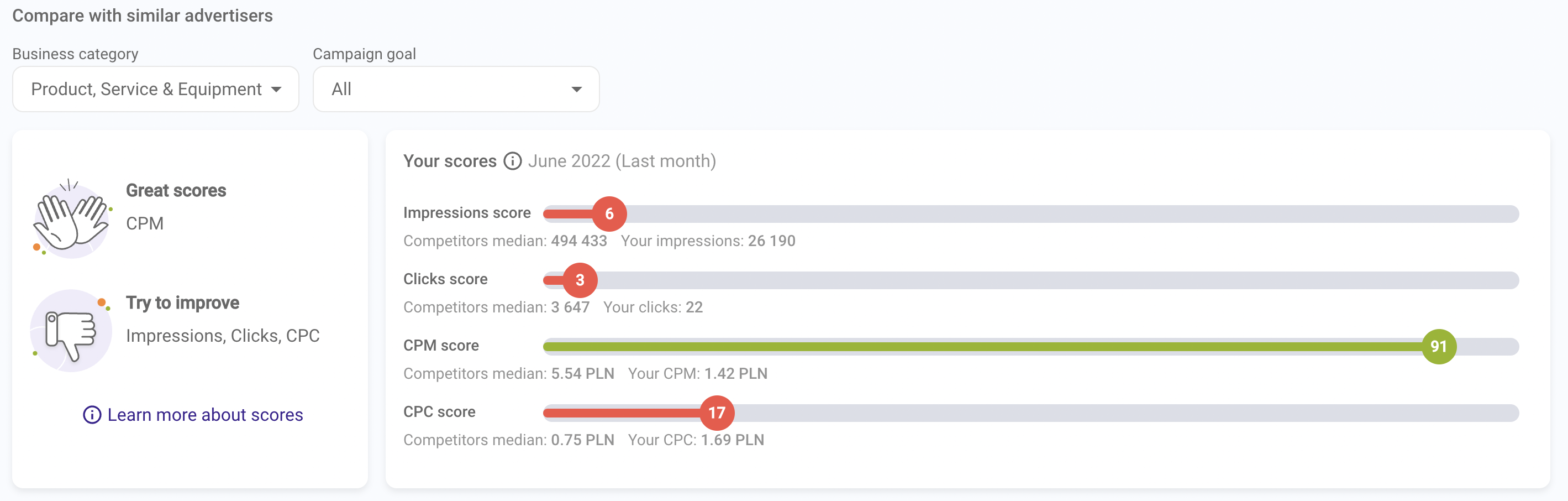Open Learn more about scores link
The width and height of the screenshot is (1568, 501).
coord(205,415)
